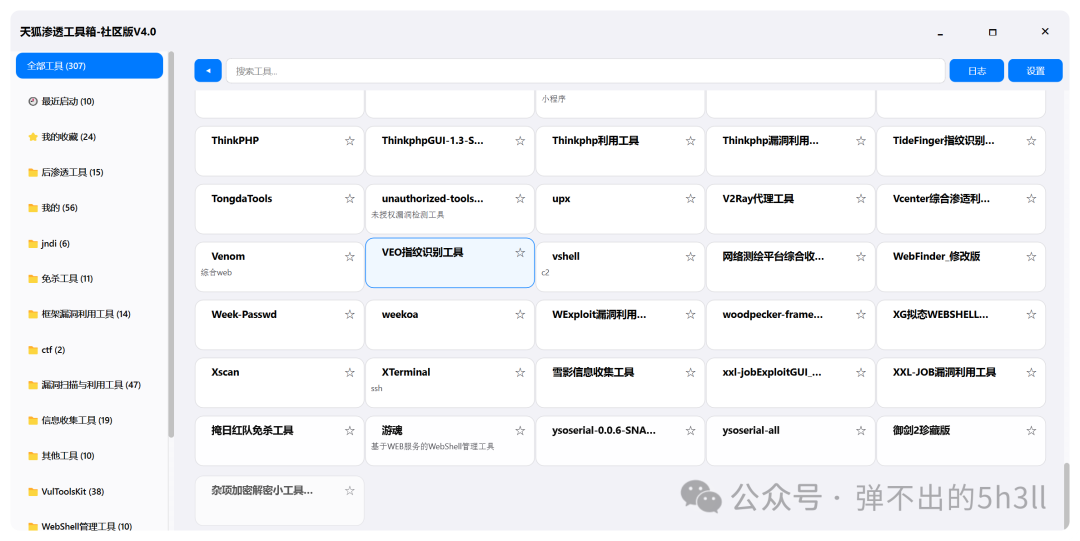
Task: Open the 游魂 WebShell管理工具 card
Action: [x=450, y=440]
